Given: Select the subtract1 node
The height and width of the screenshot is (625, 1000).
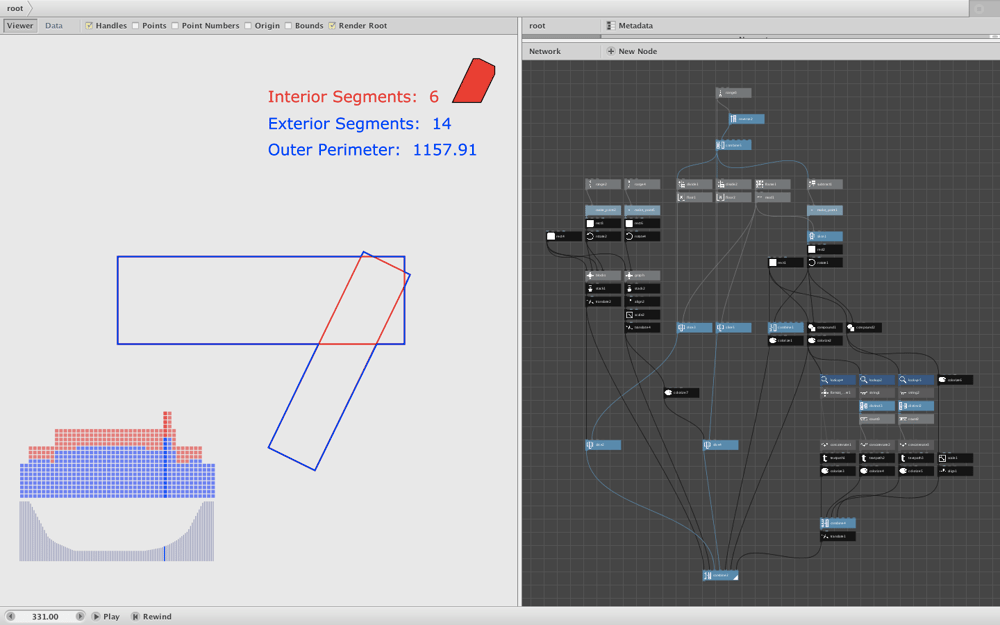Looking at the screenshot, I should pyautogui.click(x=825, y=184).
